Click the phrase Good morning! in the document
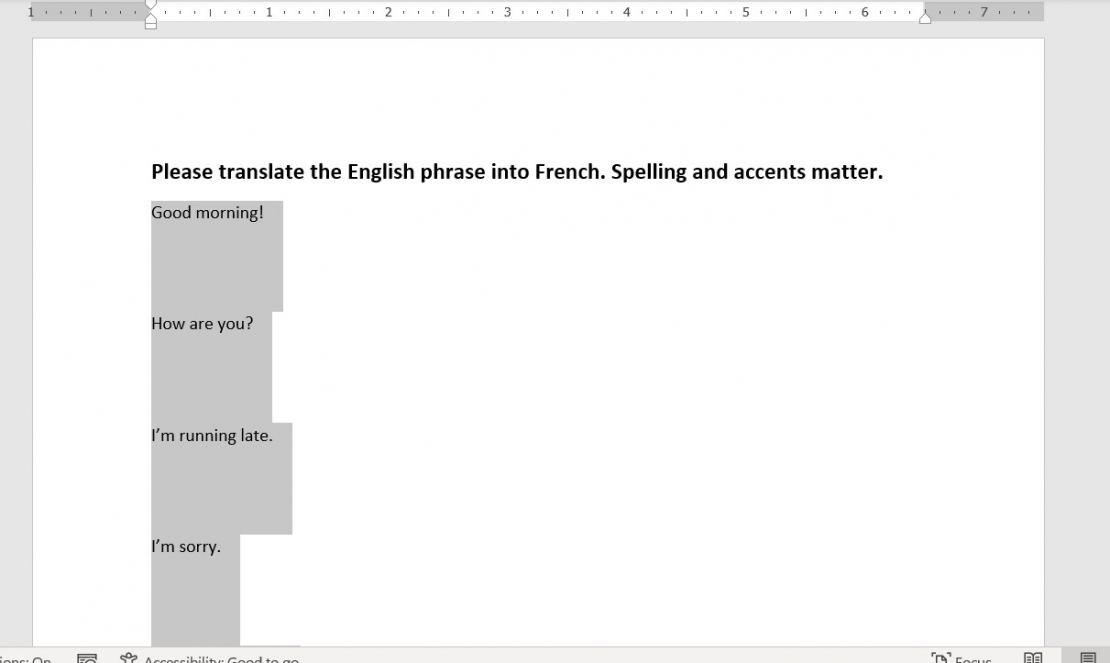This screenshot has height=663, width=1110. (207, 212)
